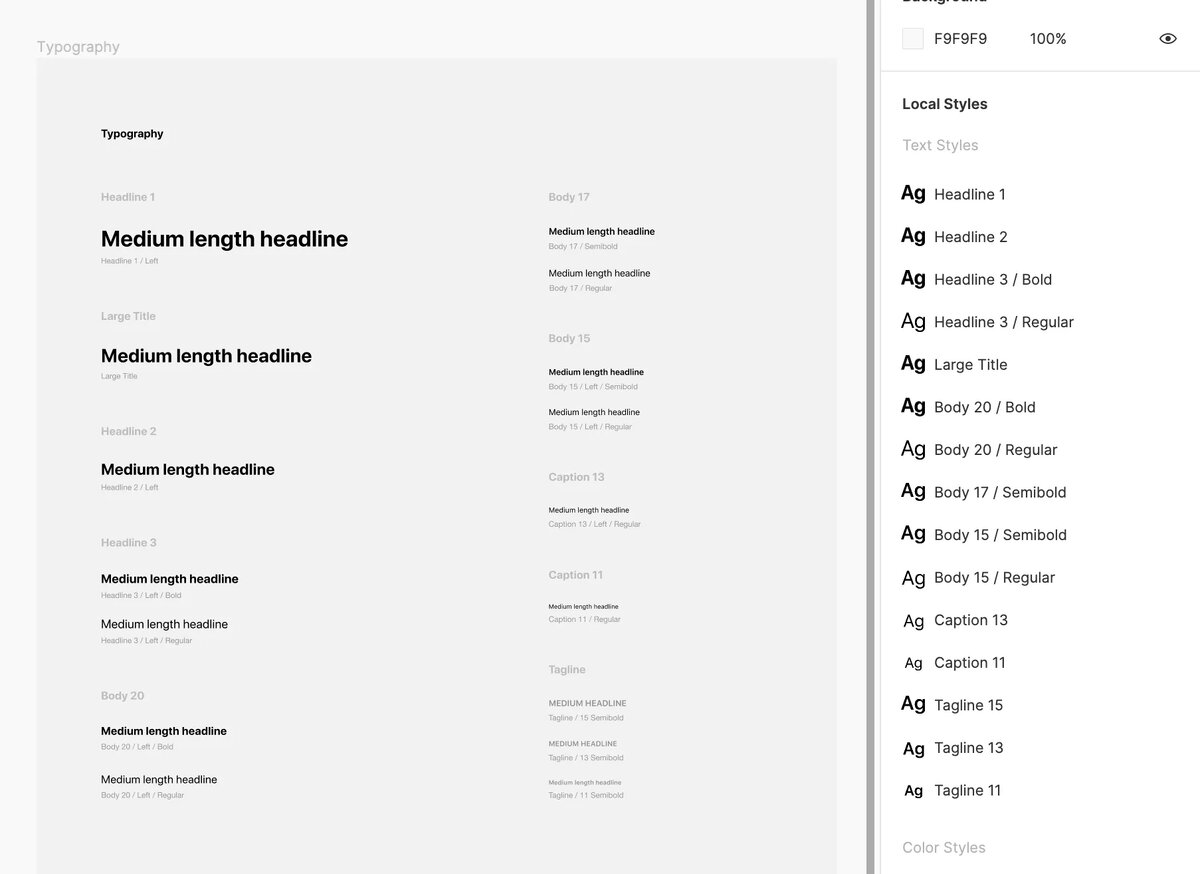Click the Ag icon beside Headline 2
Image resolution: width=1200 pixels, height=874 pixels.
[913, 236]
